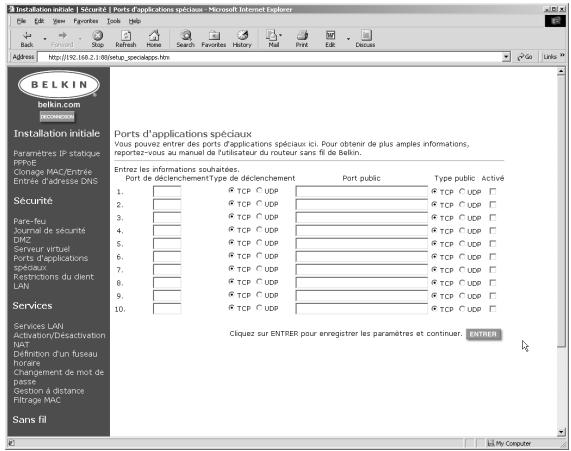
Task: Reload the page with Refresh icon
Action: click(x=126, y=39)
